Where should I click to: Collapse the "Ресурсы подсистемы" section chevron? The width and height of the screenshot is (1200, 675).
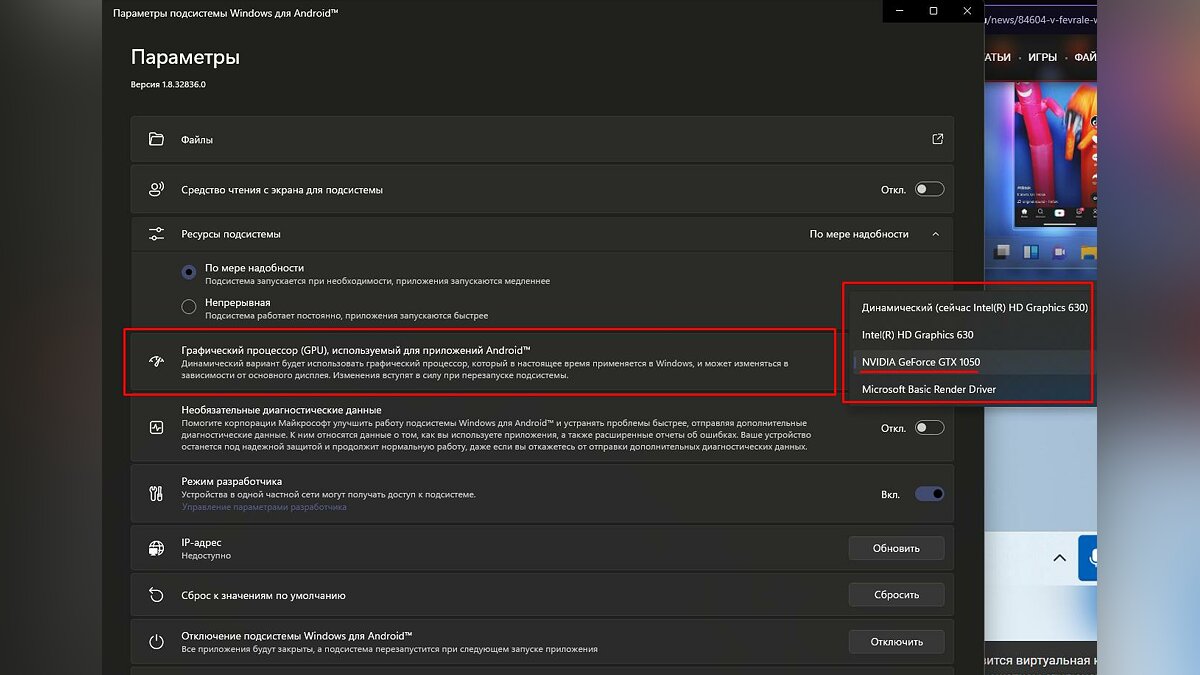935,234
